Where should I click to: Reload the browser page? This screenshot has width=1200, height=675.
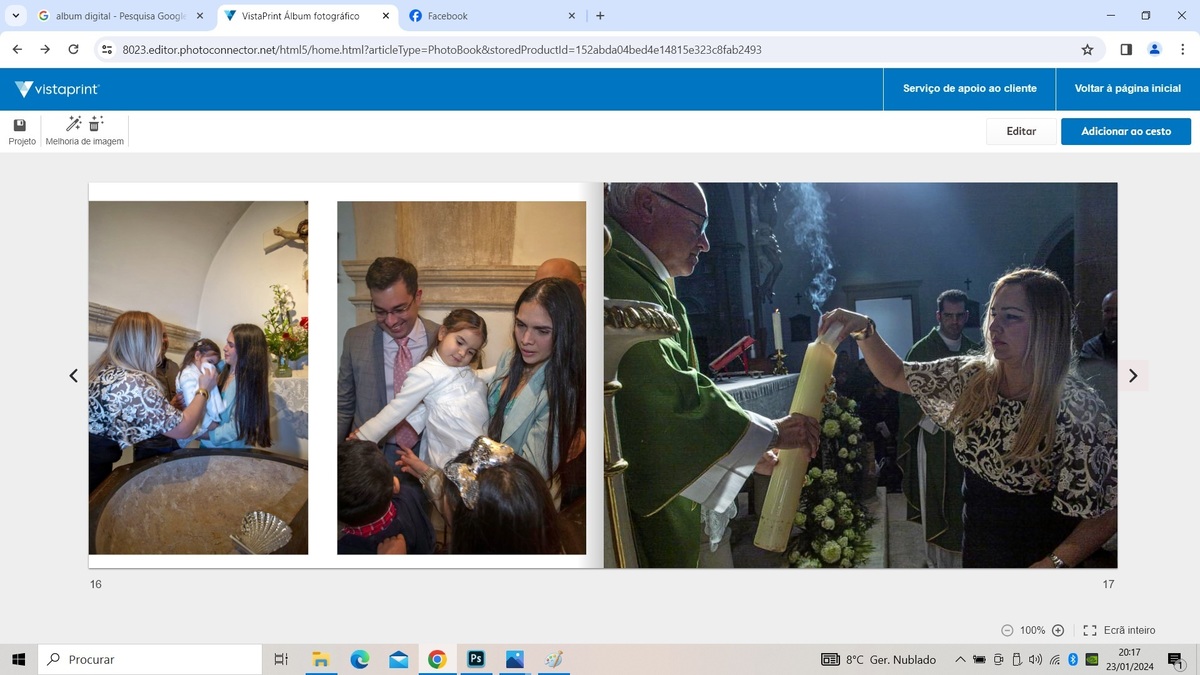pyautogui.click(x=73, y=49)
